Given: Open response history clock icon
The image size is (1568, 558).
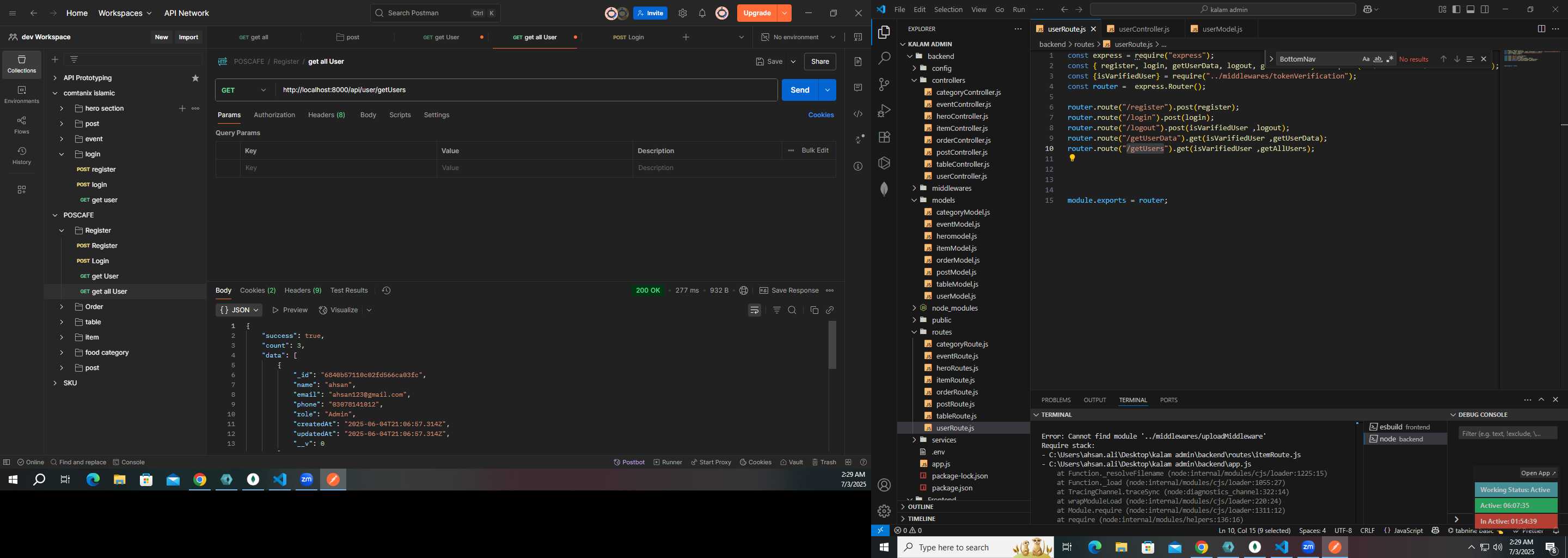Looking at the screenshot, I should point(386,290).
